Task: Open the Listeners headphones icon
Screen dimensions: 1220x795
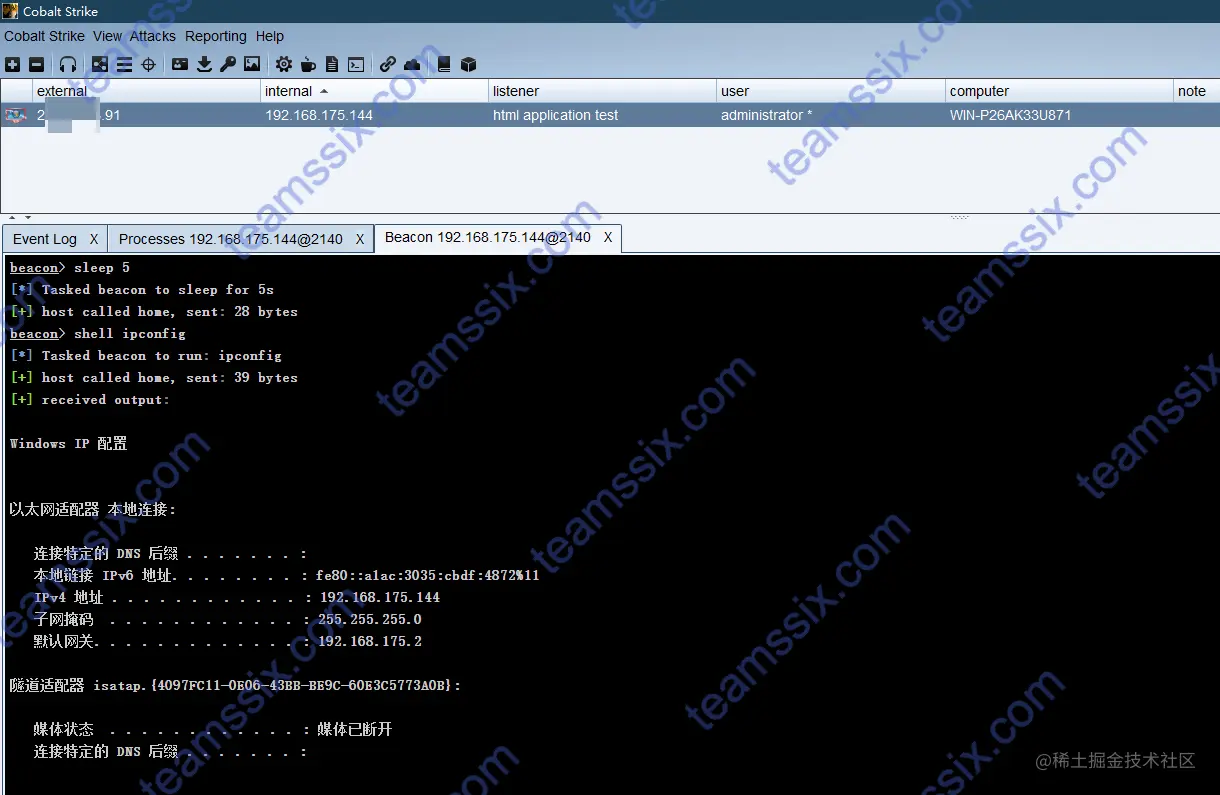Action: point(68,64)
